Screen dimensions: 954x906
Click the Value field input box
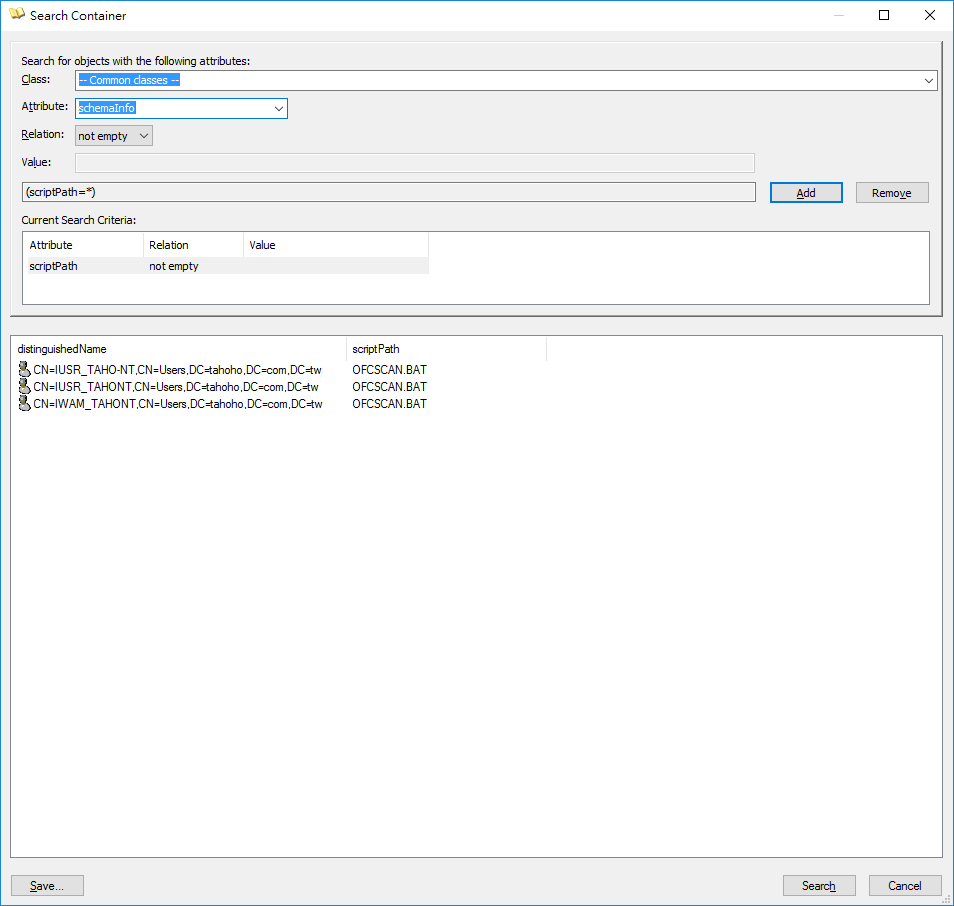[x=414, y=163]
